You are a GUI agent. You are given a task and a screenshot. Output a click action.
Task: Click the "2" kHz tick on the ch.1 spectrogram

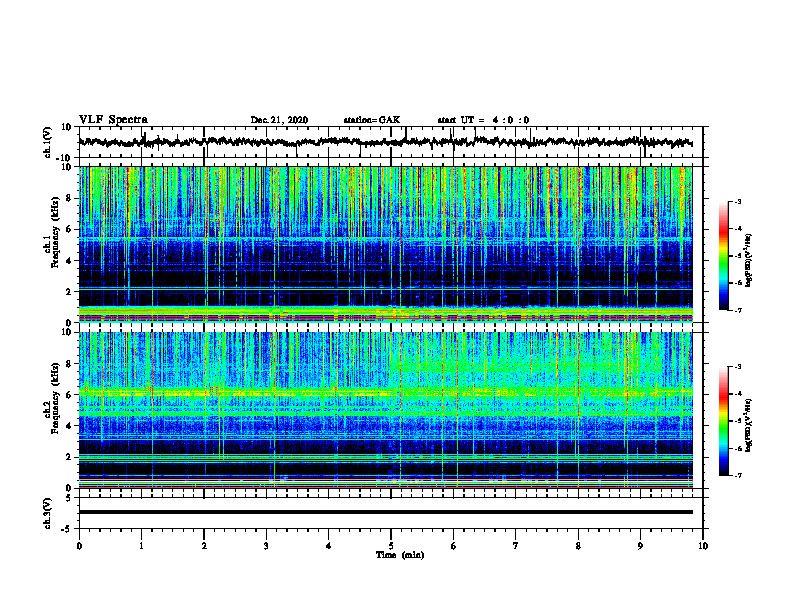point(69,292)
